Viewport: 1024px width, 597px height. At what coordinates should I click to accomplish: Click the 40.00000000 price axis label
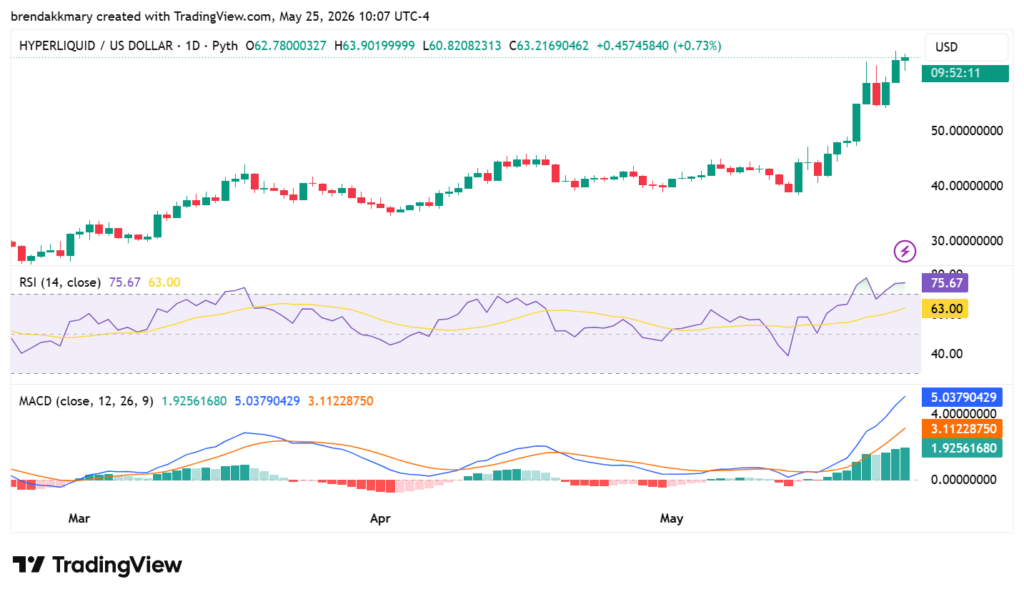[967, 186]
